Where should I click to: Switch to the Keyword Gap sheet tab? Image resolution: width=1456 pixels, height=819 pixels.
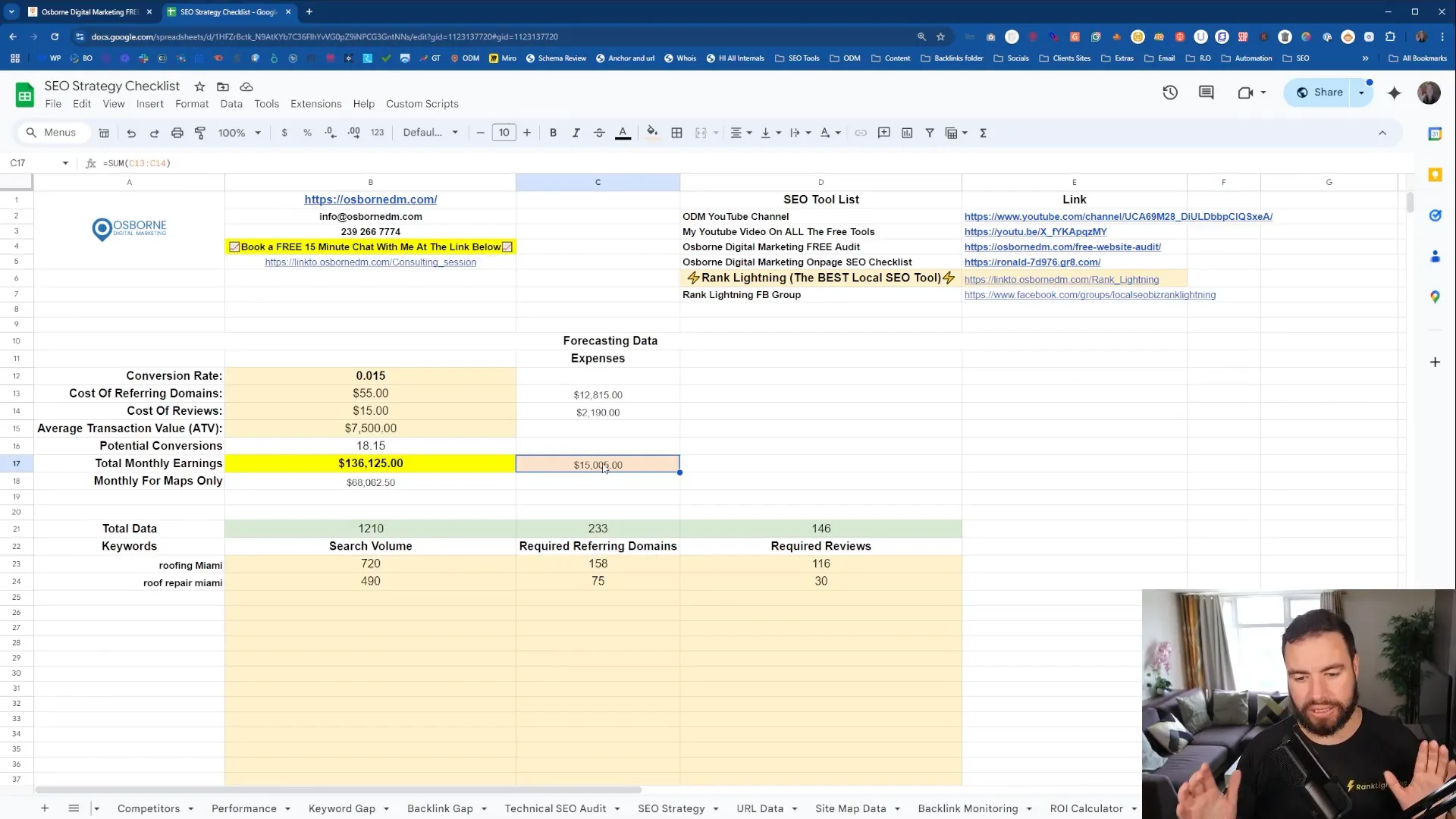coord(342,808)
